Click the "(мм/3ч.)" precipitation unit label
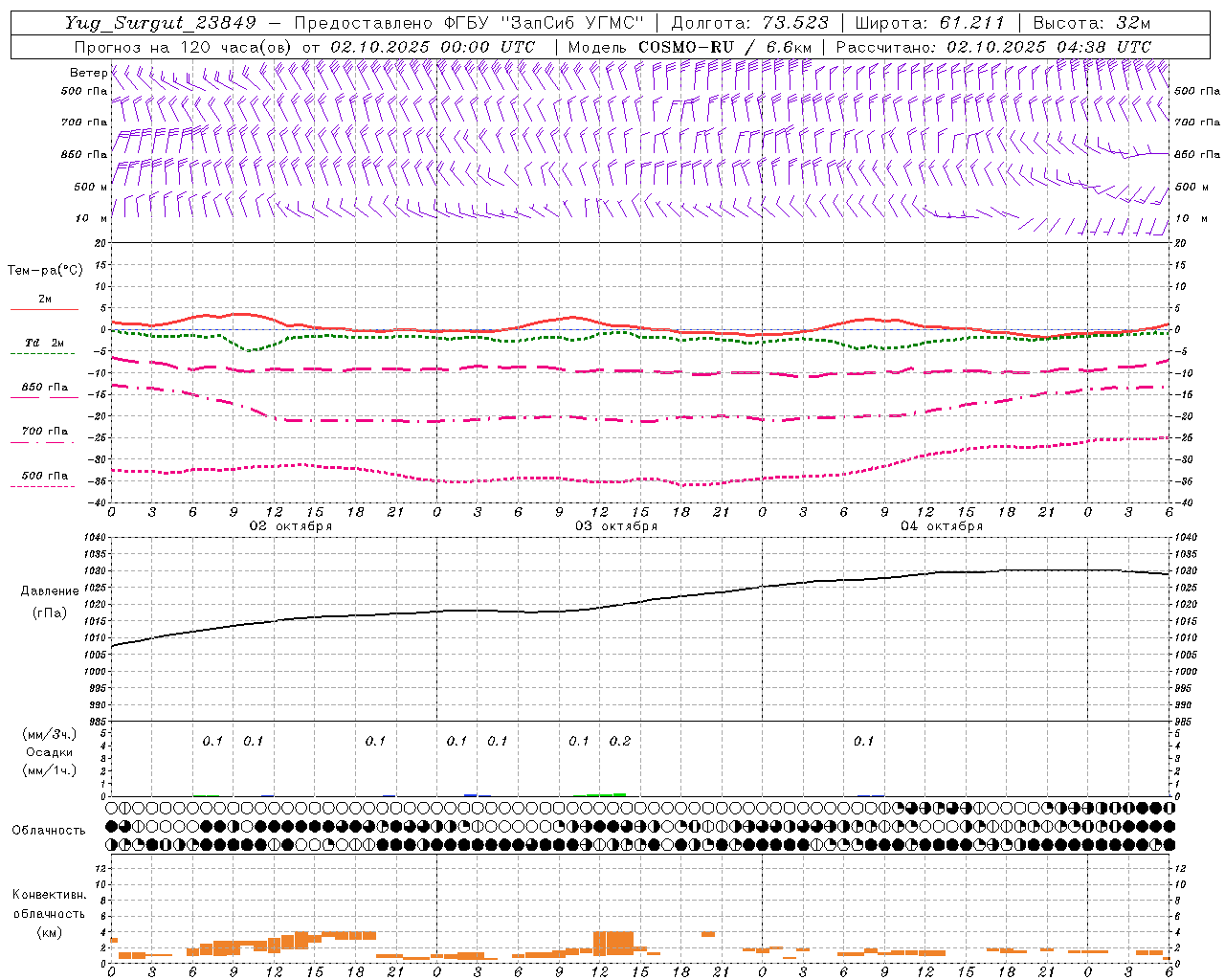 [x=50, y=735]
